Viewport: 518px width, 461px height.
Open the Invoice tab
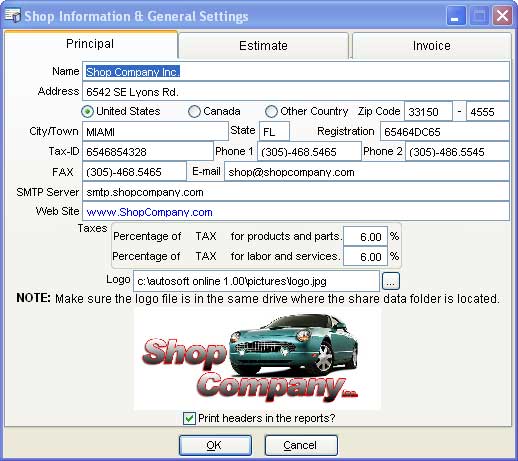(x=432, y=46)
